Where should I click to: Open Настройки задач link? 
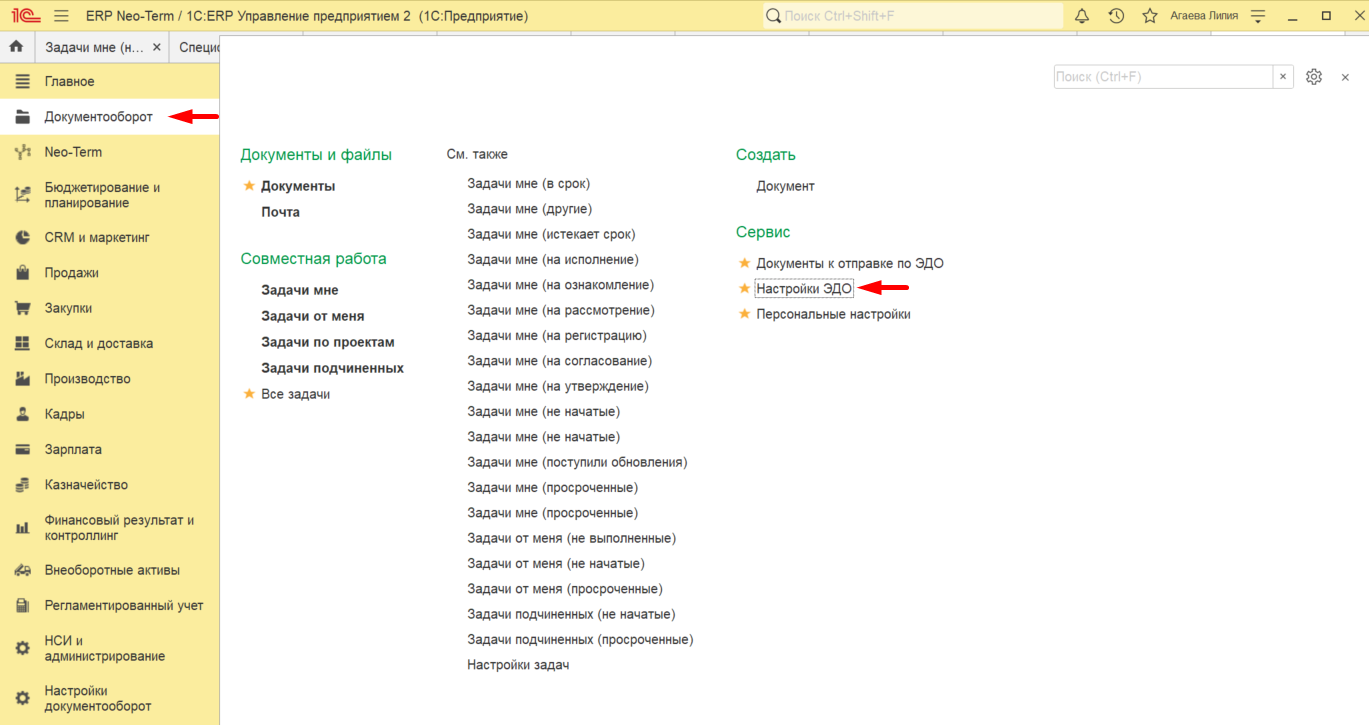[x=518, y=665]
